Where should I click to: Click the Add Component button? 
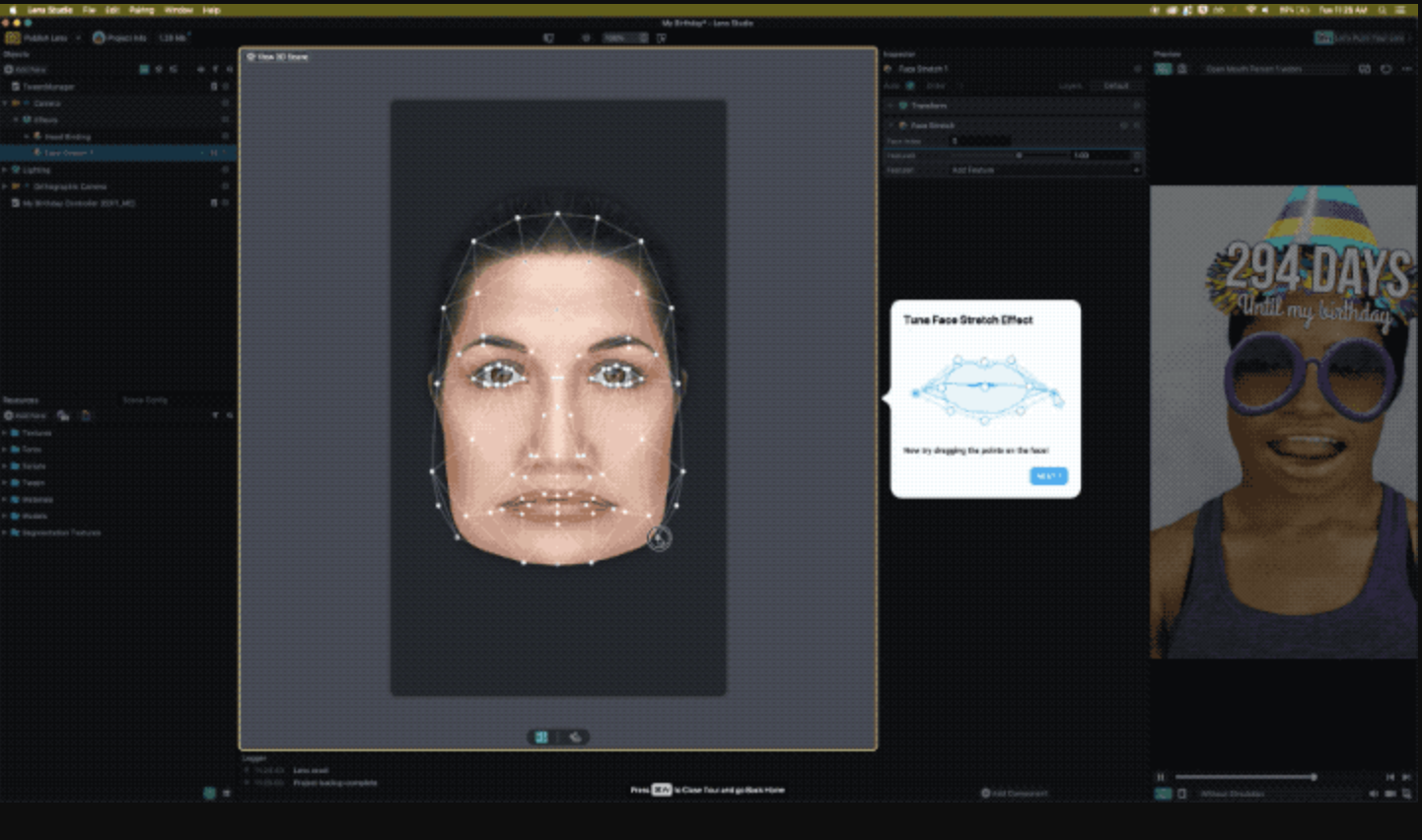[1015, 793]
